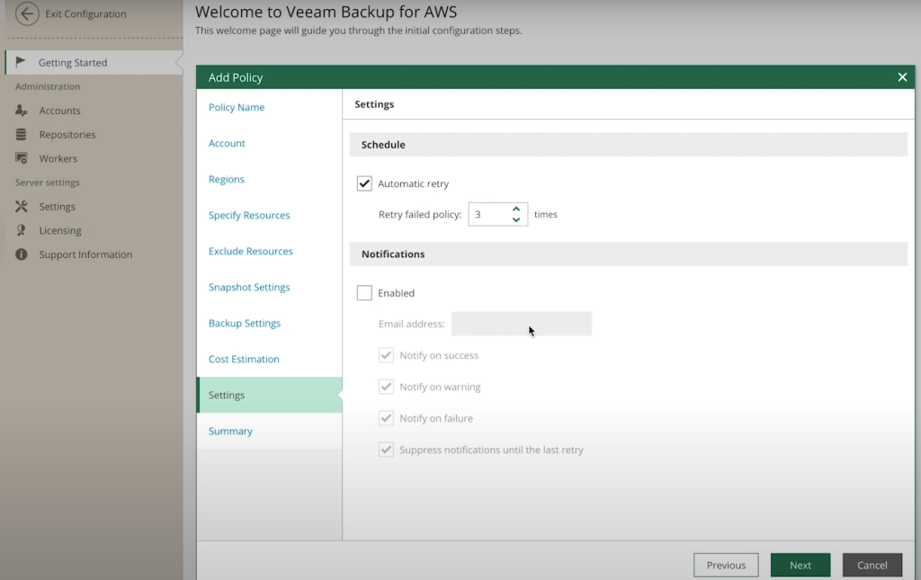921x580 pixels.
Task: Open the Snapshot Settings step
Action: click(249, 287)
